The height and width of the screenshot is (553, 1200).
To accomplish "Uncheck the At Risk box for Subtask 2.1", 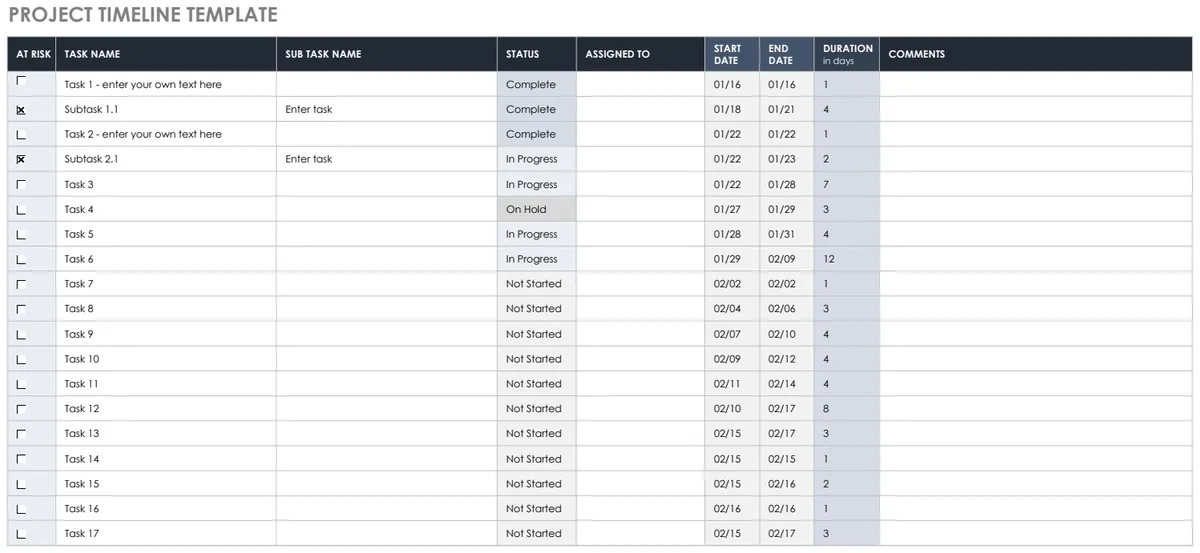I will coord(21,159).
